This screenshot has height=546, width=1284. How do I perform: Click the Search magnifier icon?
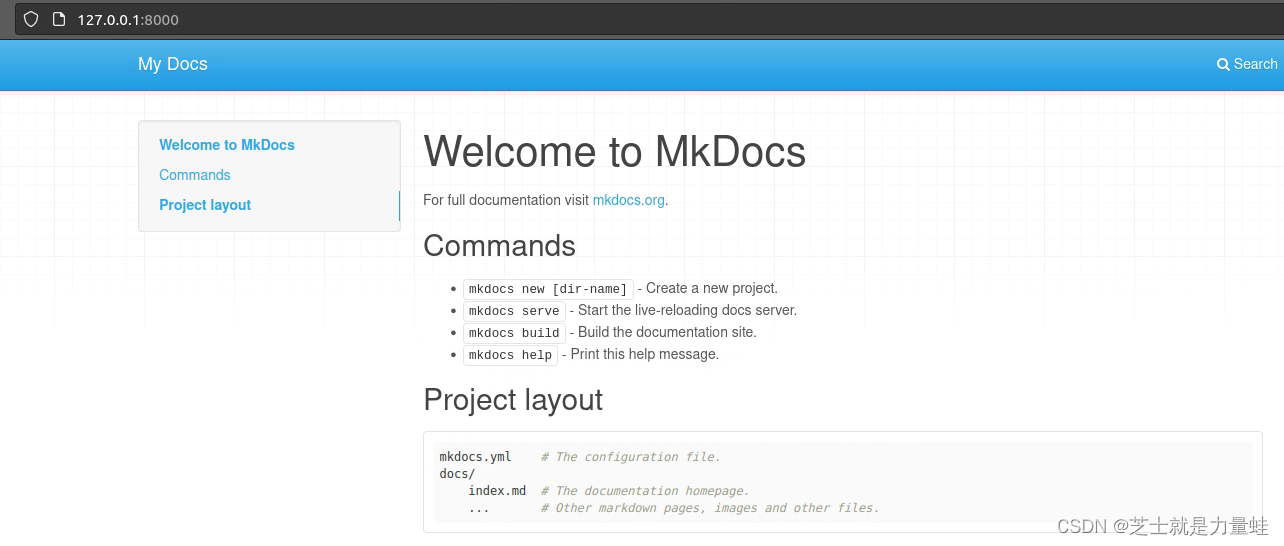click(1223, 64)
